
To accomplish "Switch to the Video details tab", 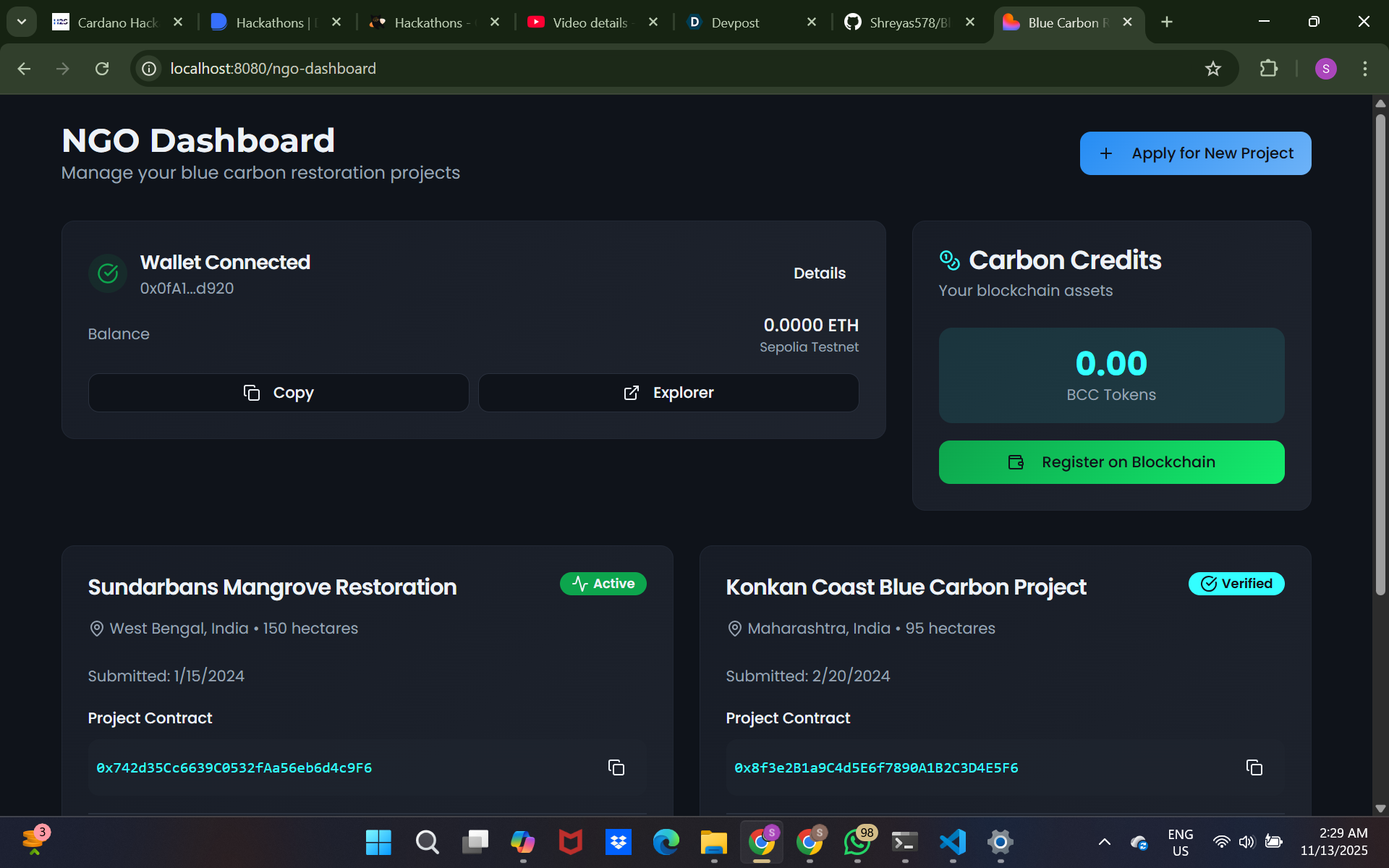I will tap(590, 22).
